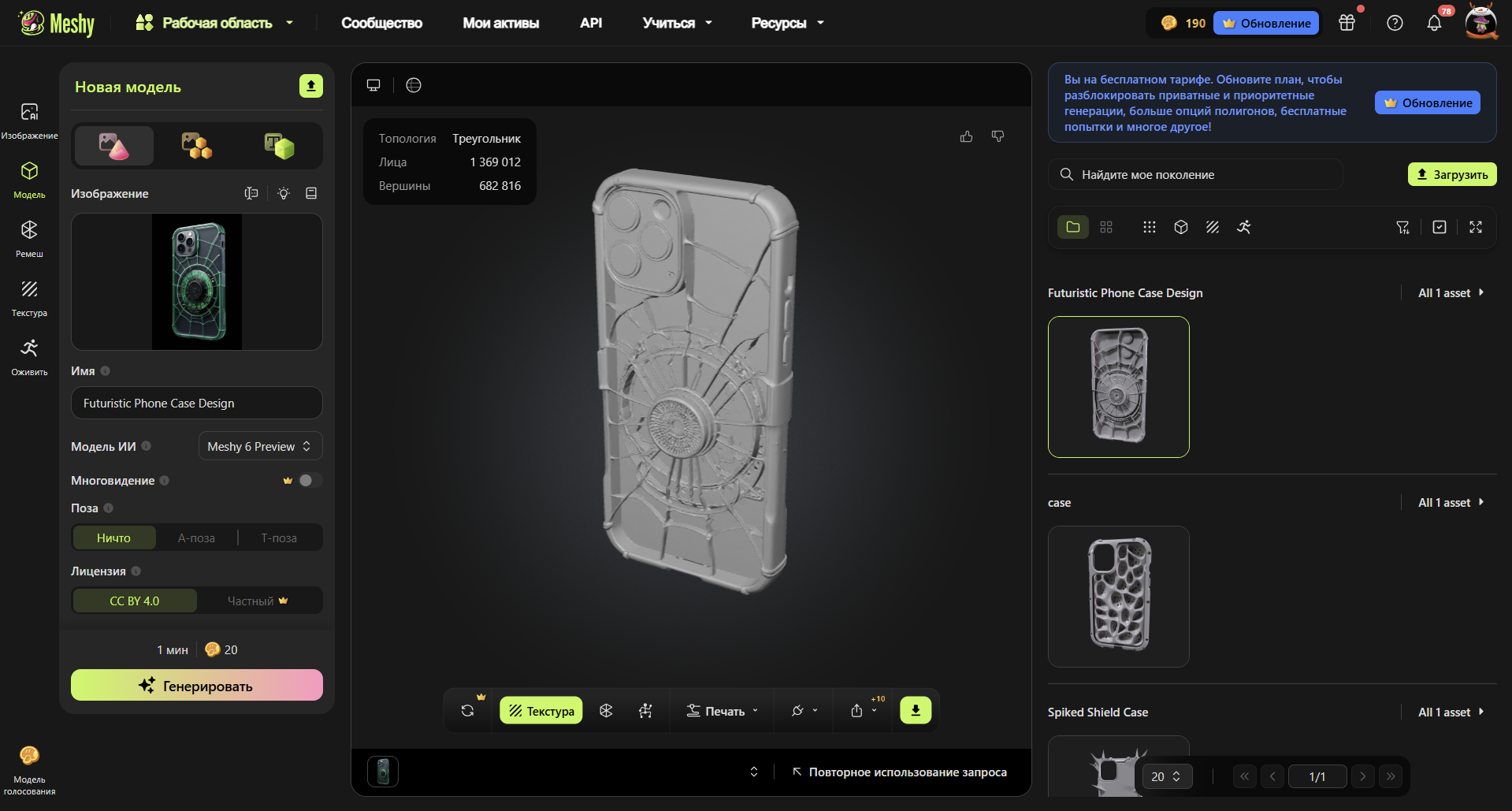
Task: Open the Ремеш tool in left sidebar
Action: (29, 239)
